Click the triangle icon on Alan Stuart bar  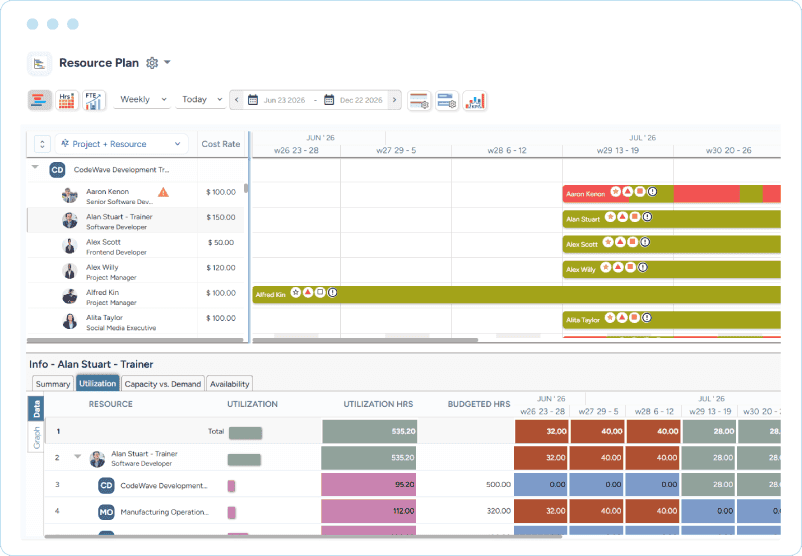[622, 217]
